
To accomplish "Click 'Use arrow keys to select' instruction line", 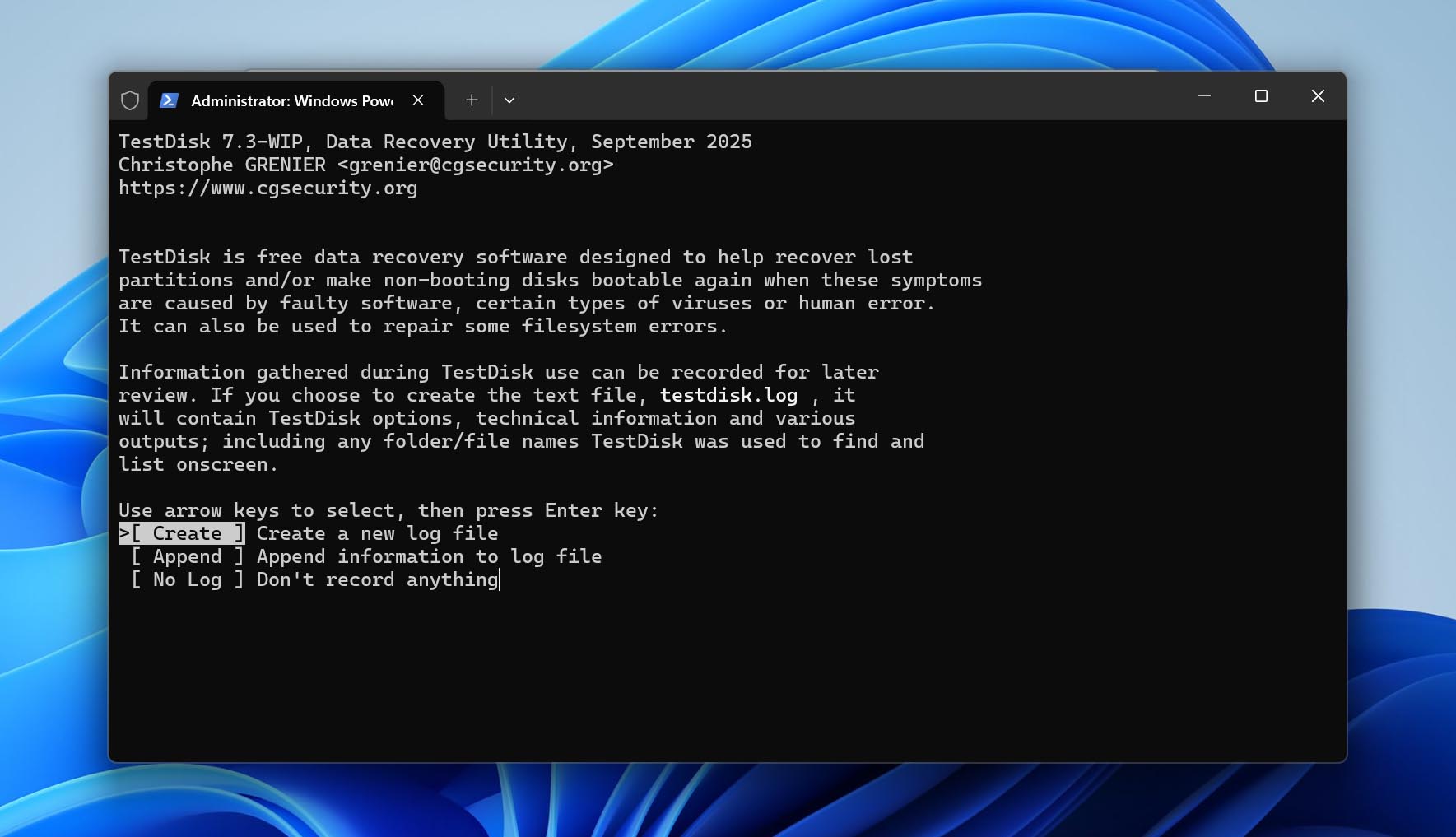I will coord(388,510).
